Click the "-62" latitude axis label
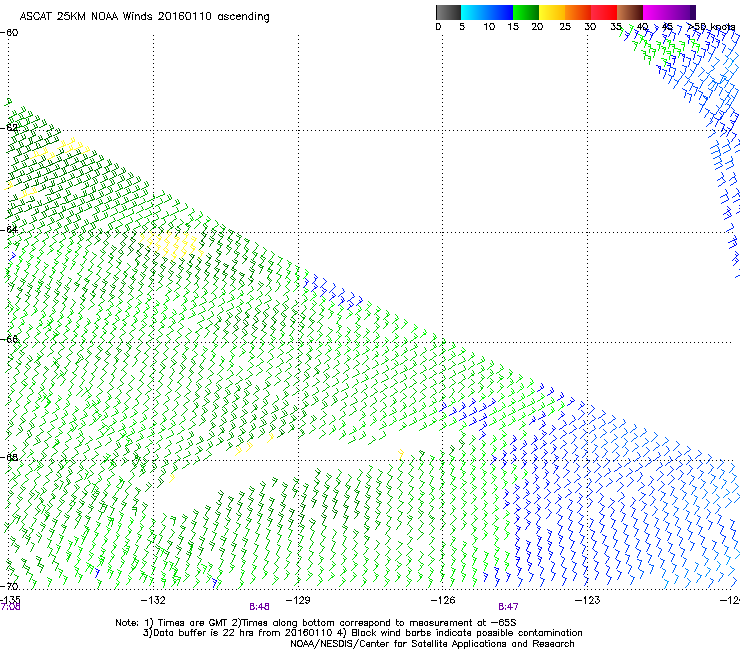This screenshot has height=650, width=740. tap(9, 128)
